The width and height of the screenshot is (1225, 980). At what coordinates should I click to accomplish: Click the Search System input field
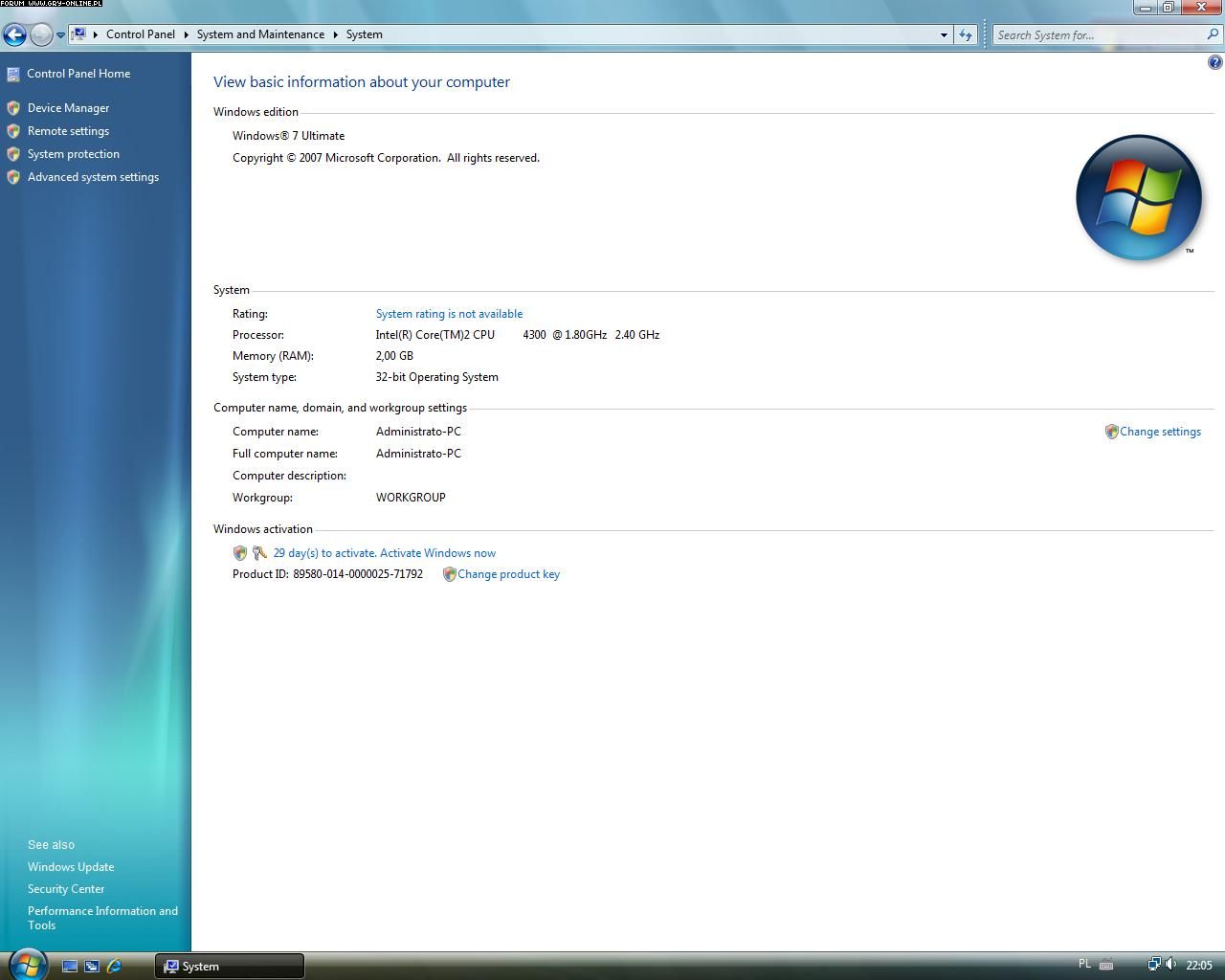(x=1096, y=35)
